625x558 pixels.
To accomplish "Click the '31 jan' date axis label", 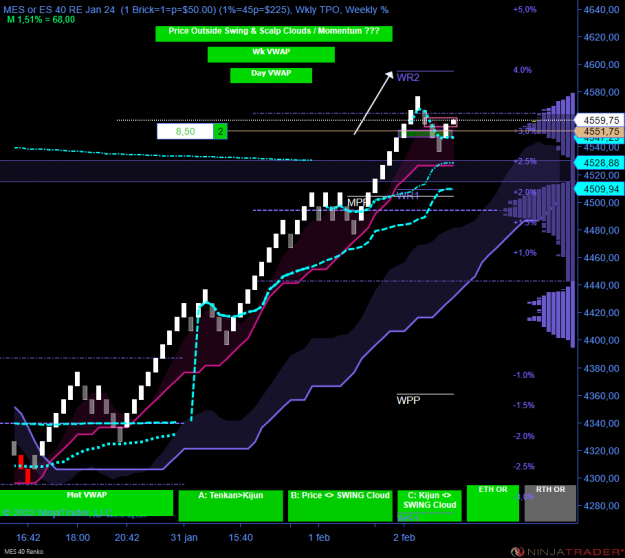I will 184,538.
